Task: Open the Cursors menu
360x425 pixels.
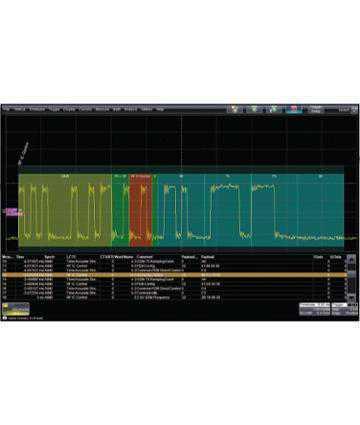Action: pyautogui.click(x=85, y=109)
